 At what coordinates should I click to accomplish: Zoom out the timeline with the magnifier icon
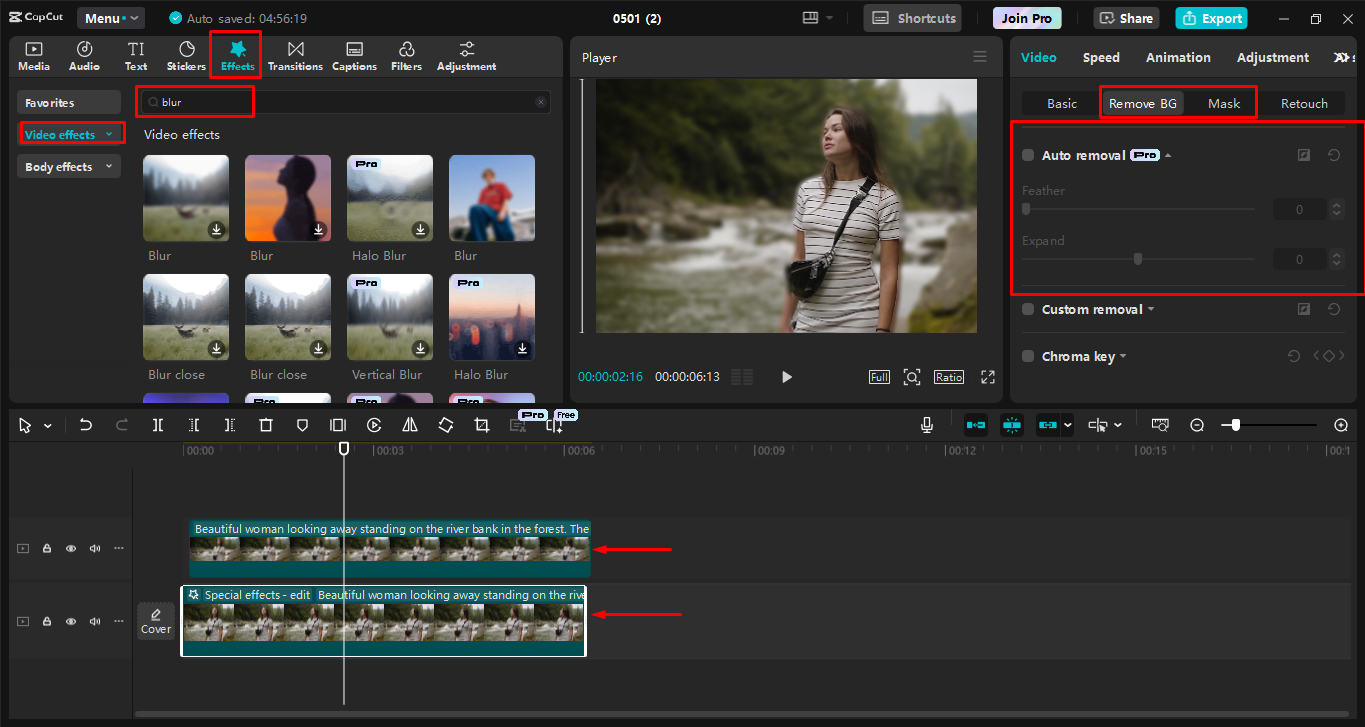coord(1197,424)
